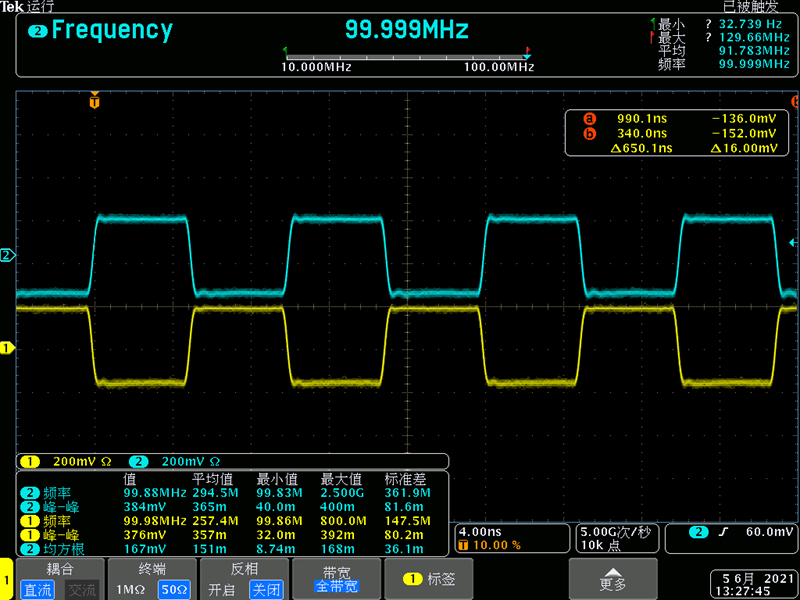Select the channel 2 ground marker on left edge

[x=7, y=256]
